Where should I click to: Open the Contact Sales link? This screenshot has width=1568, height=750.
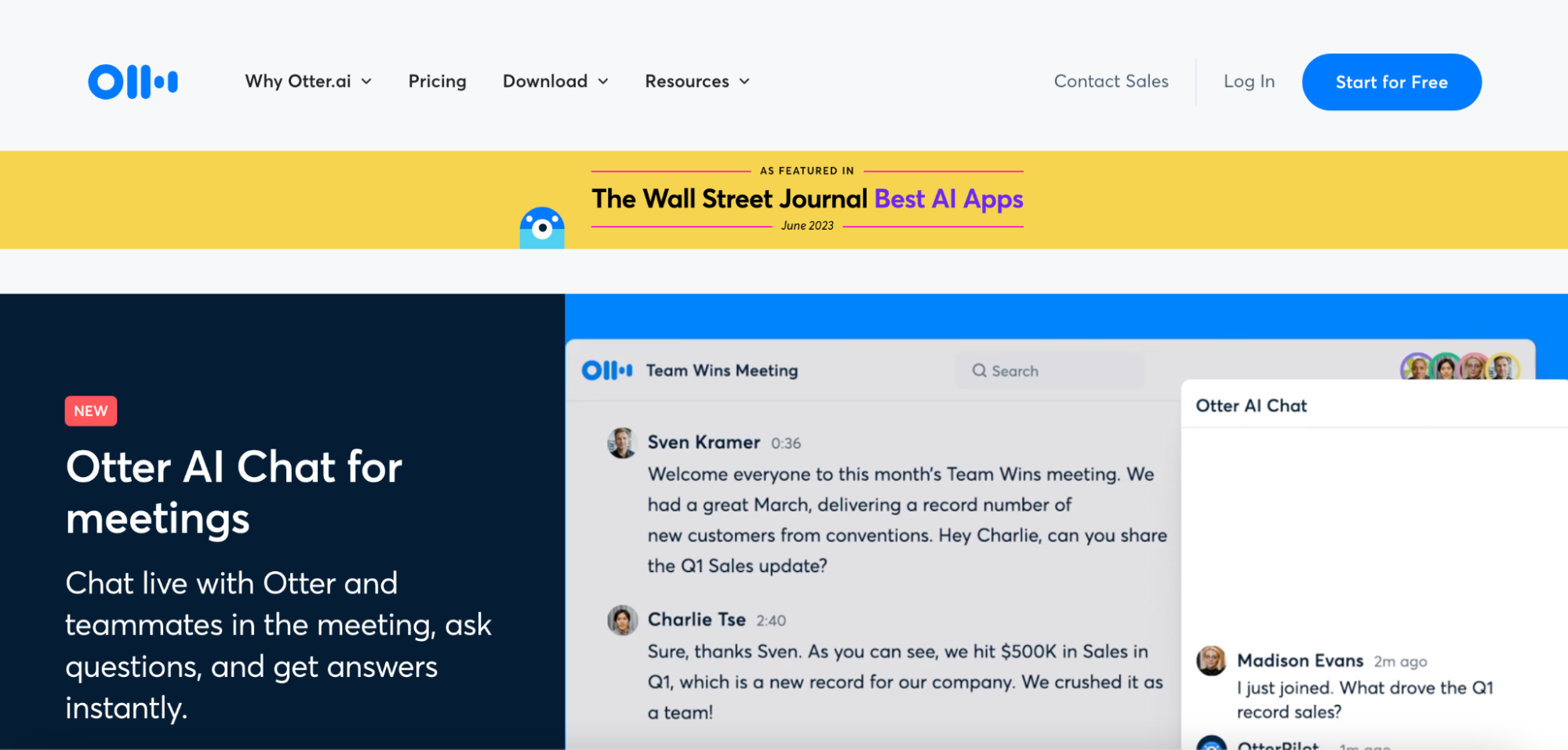point(1111,82)
